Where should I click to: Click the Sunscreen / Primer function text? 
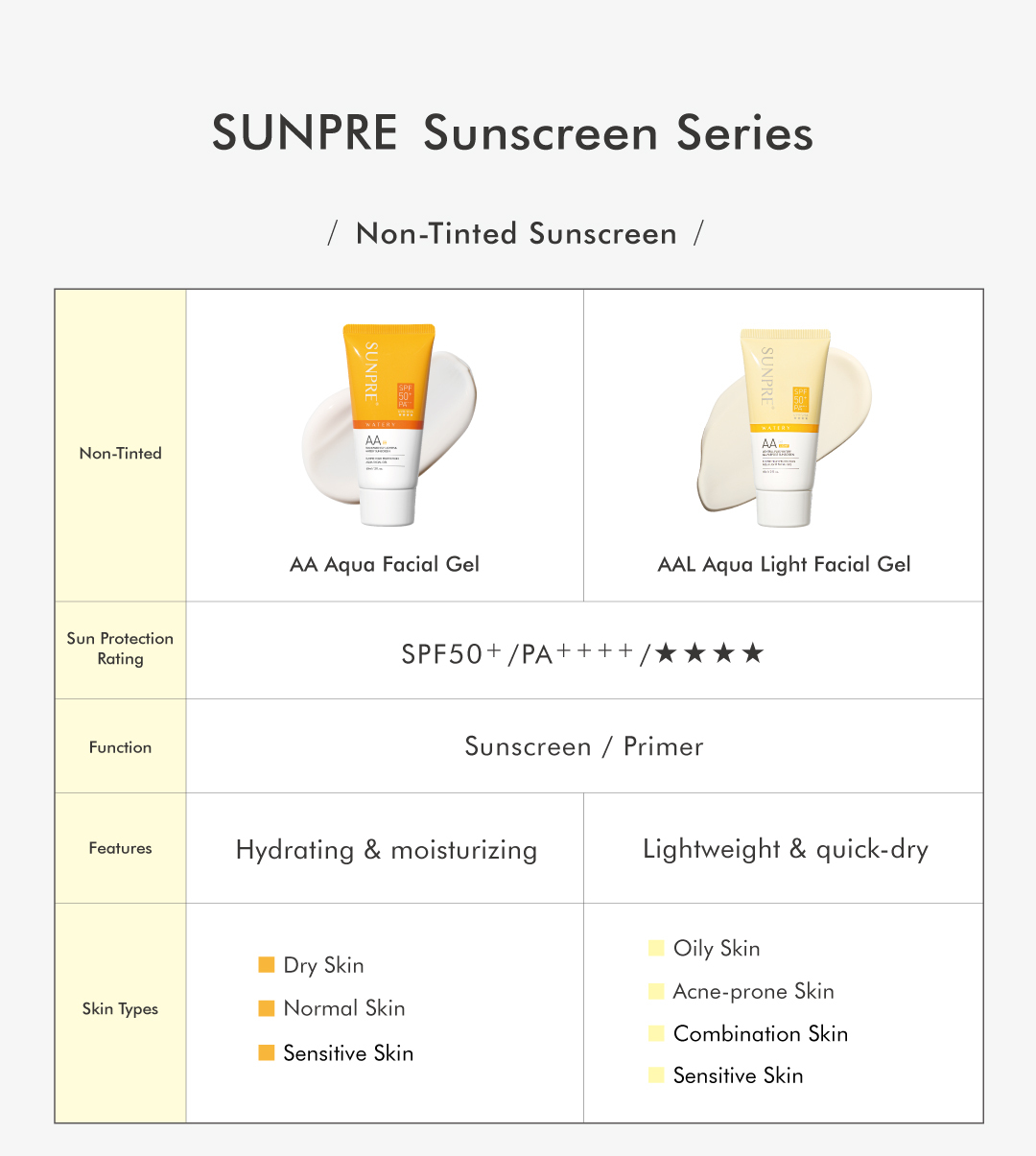click(x=583, y=746)
